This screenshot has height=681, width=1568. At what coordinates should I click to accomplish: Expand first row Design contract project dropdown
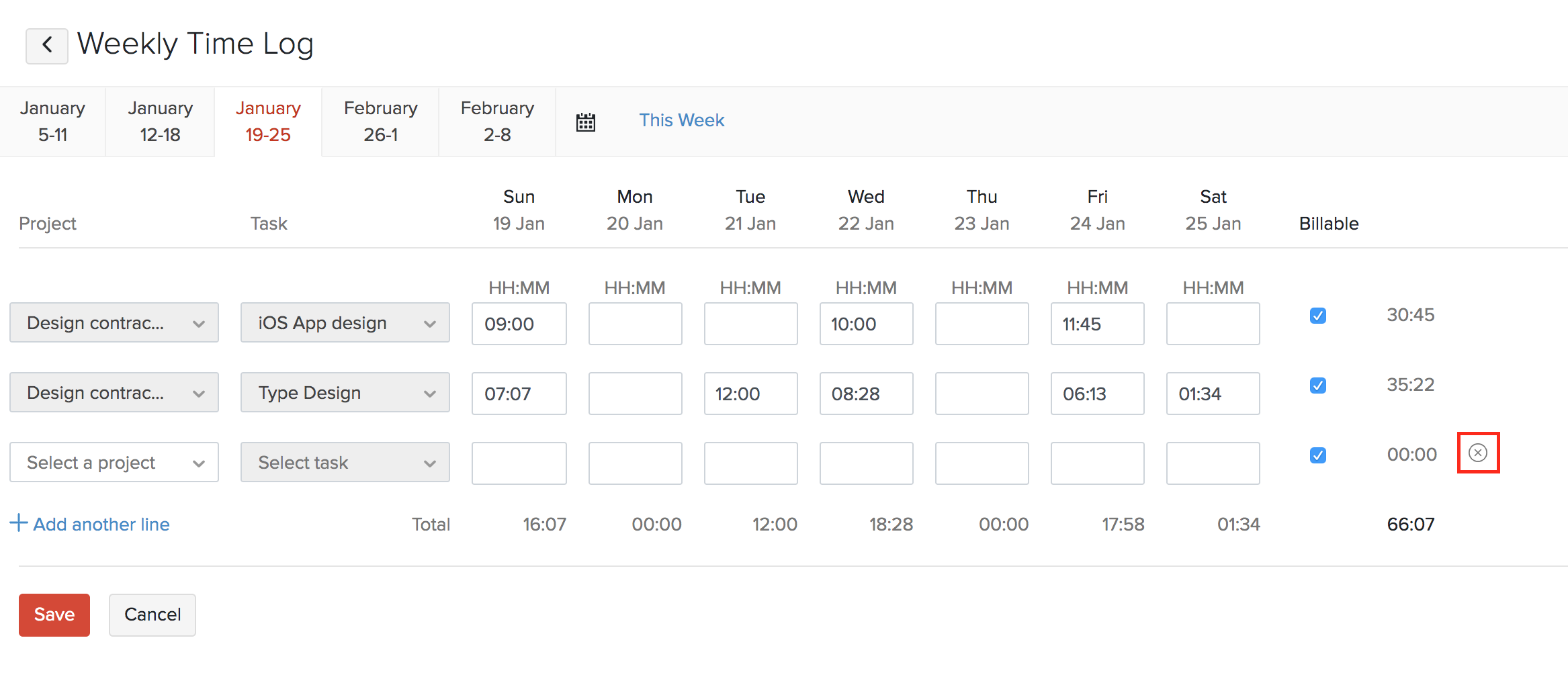[114, 323]
